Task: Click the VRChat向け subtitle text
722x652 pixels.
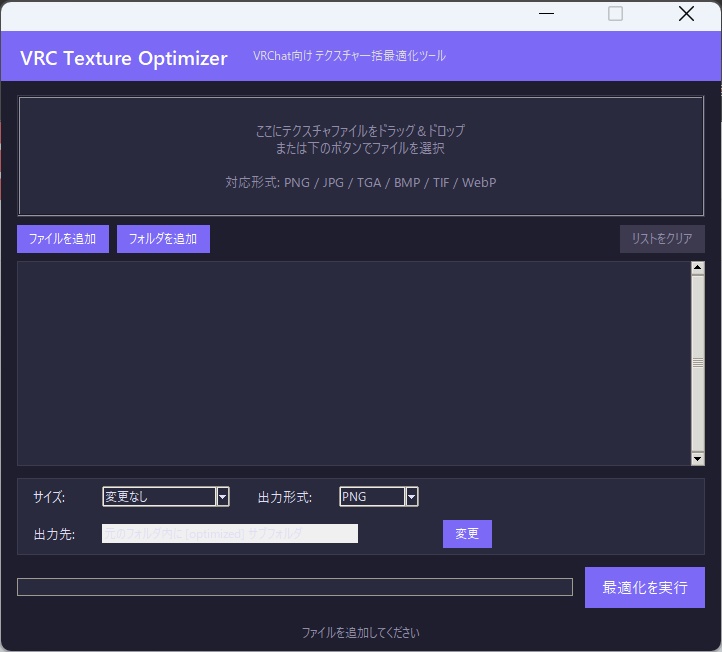Action: [x=349, y=56]
